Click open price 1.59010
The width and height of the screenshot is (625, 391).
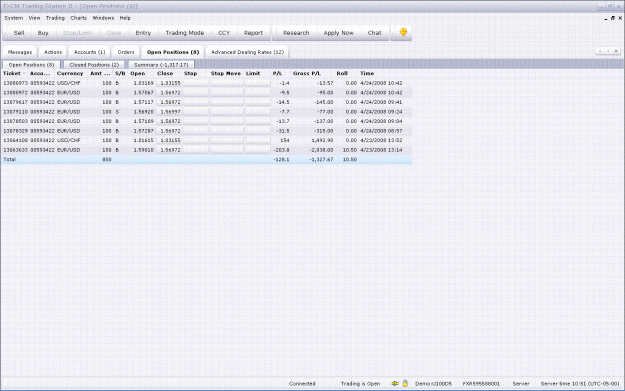coord(143,150)
